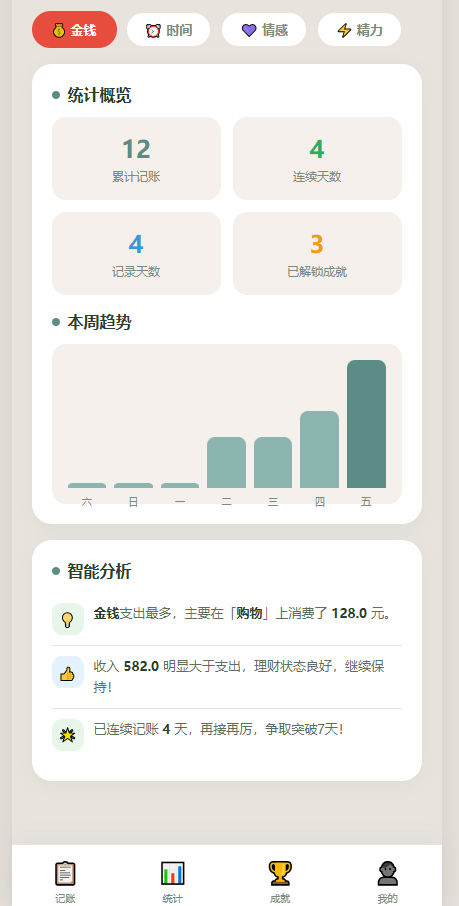Tap the 累计记账 stat card
Image resolution: width=459 pixels, height=906 pixels.
(136, 159)
